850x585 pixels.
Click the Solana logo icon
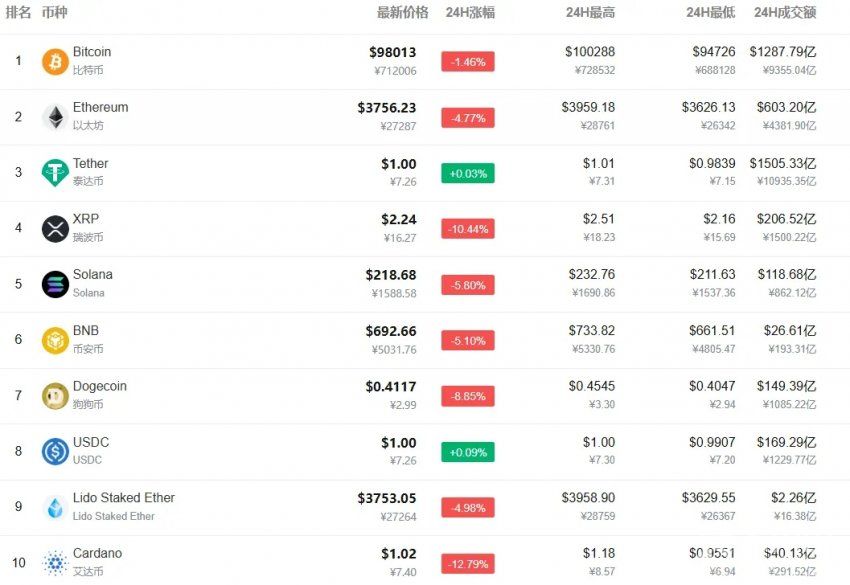pos(55,284)
